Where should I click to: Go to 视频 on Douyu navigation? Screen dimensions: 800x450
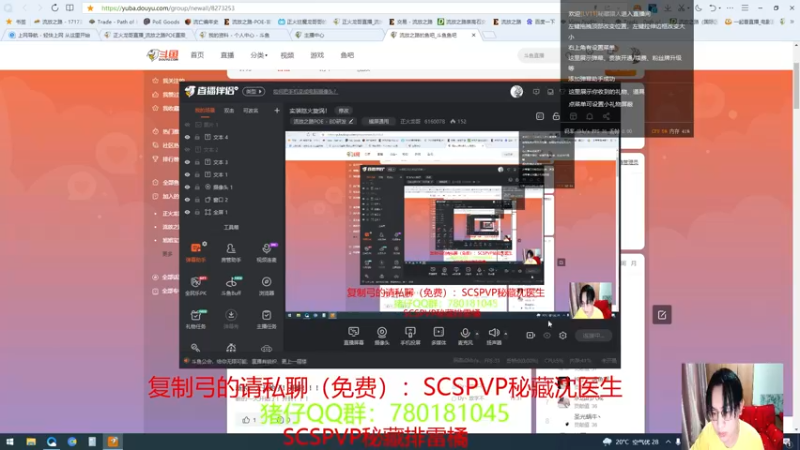(287, 55)
